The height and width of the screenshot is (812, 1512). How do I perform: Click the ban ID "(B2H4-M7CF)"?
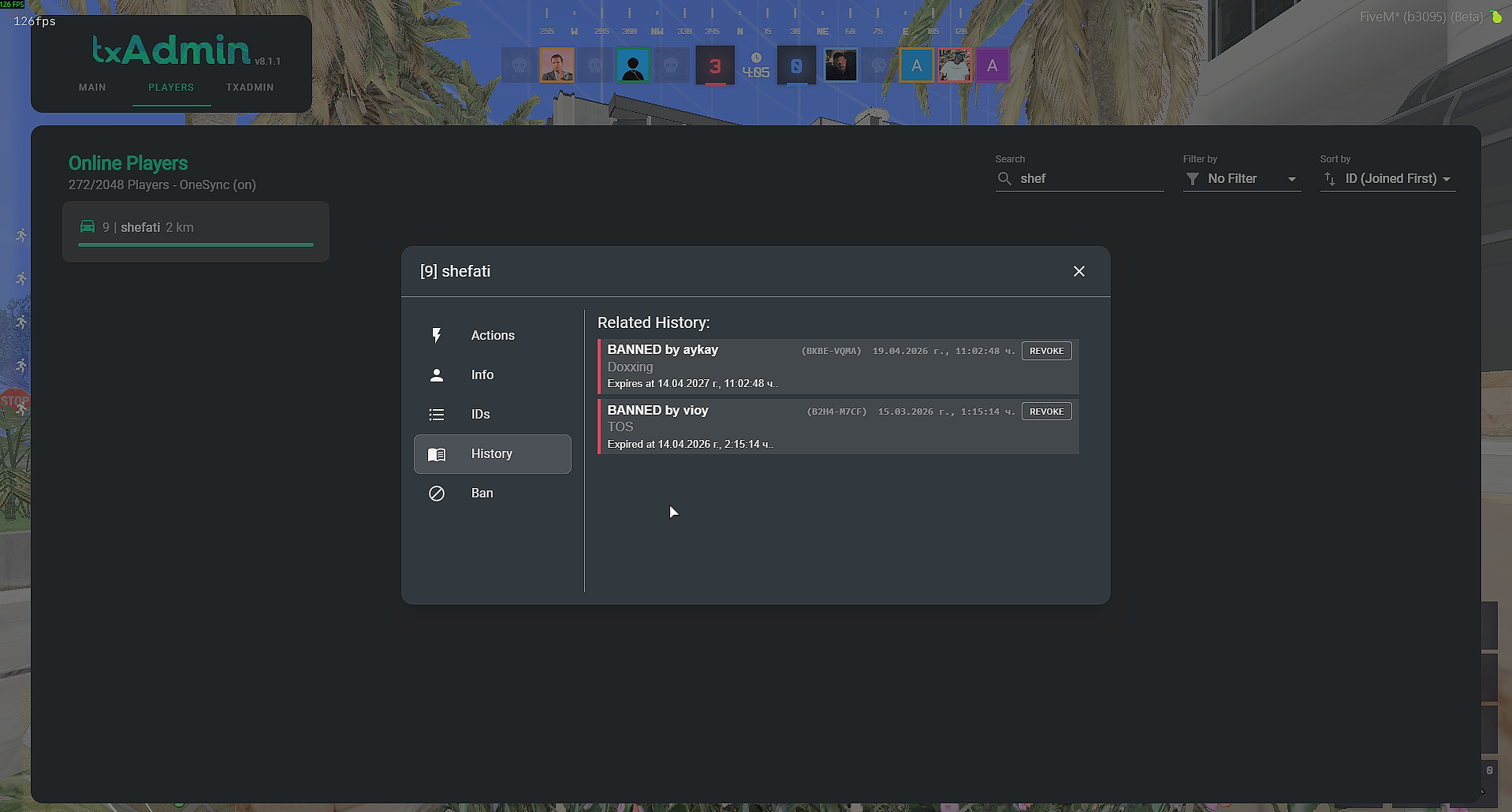(x=836, y=412)
